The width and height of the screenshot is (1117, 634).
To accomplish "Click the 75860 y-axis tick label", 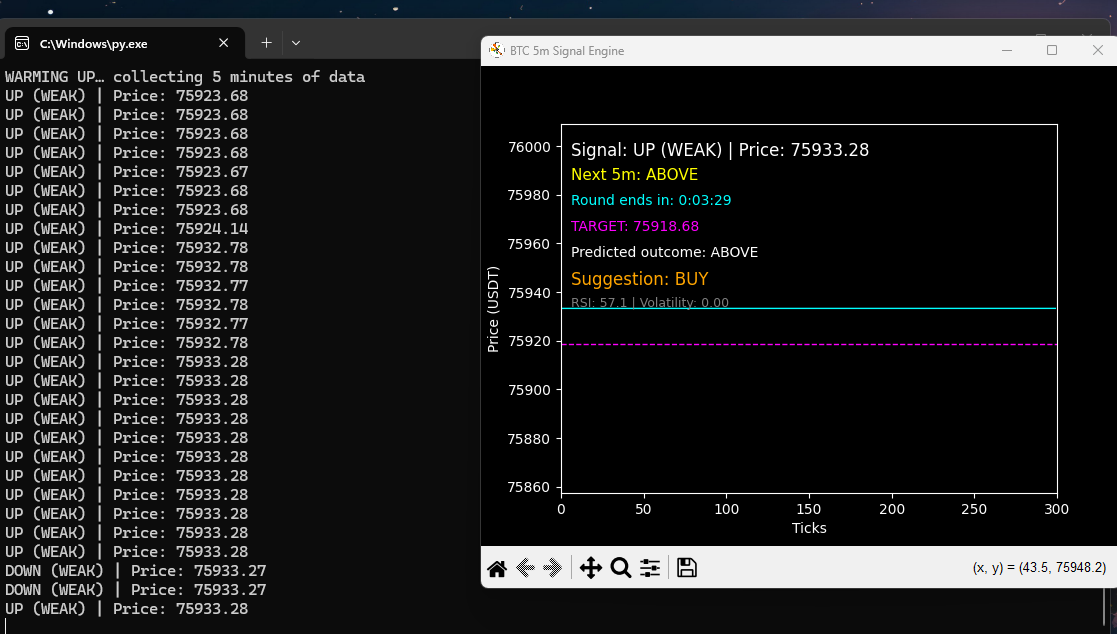I will [529, 487].
